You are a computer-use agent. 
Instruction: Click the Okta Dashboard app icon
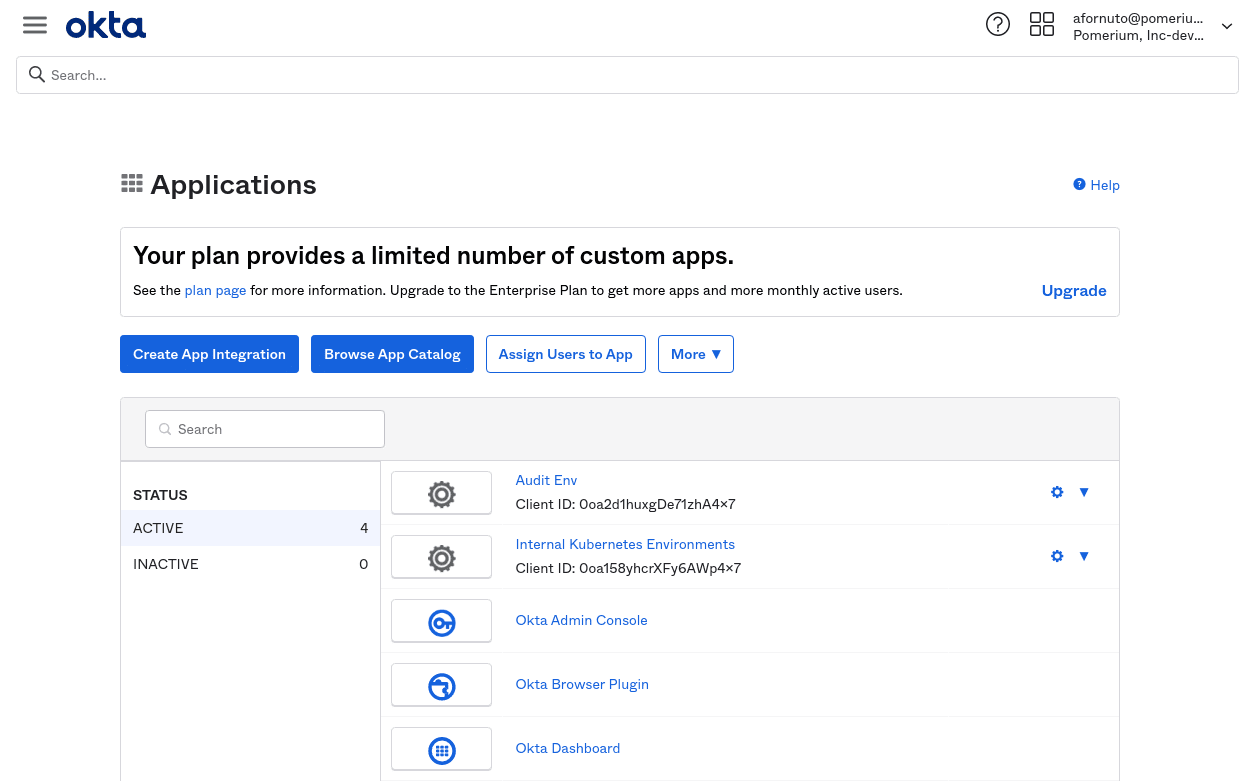coord(441,748)
